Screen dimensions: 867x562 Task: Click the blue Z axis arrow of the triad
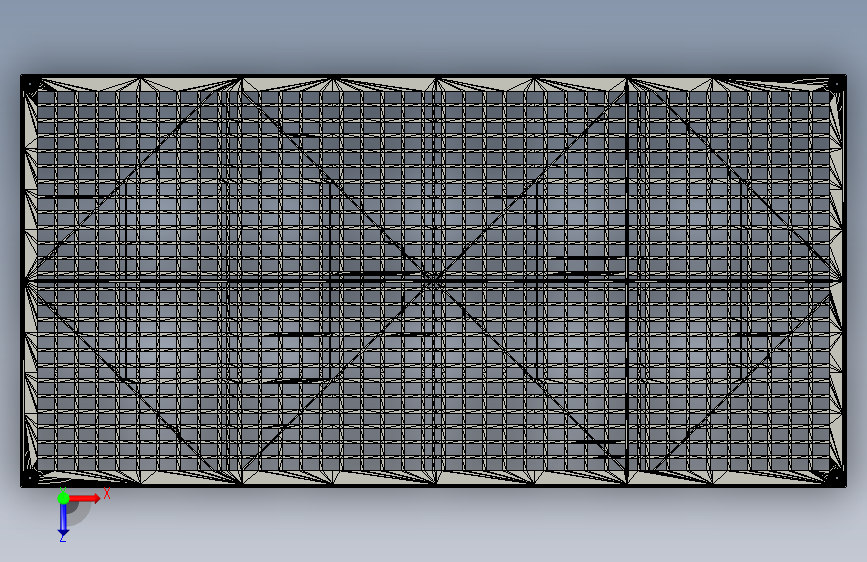(63, 518)
